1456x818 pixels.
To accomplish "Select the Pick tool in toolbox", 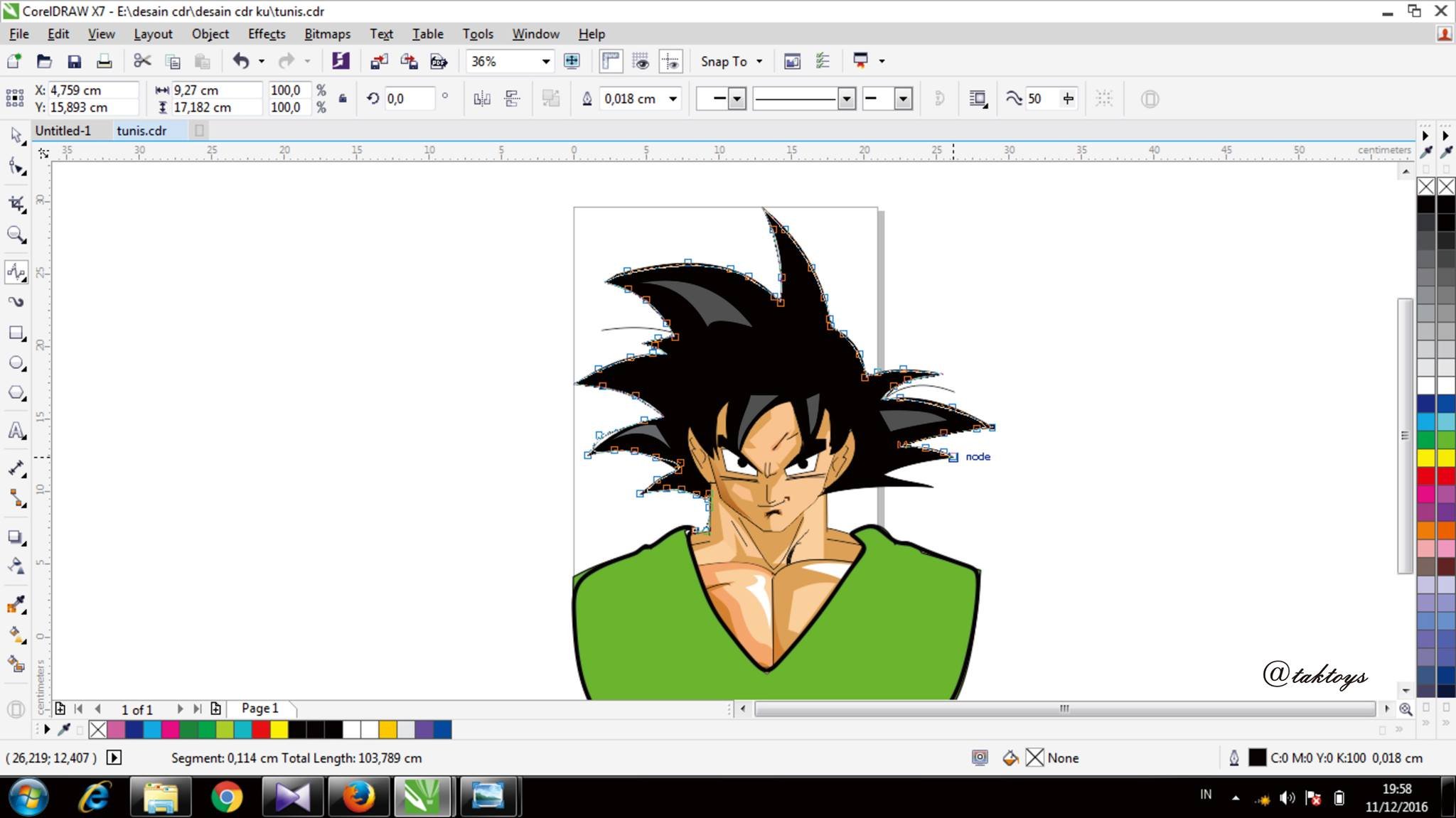I will point(16,134).
